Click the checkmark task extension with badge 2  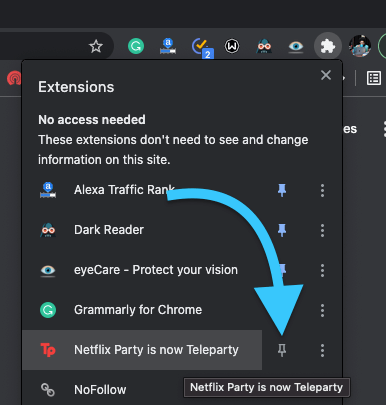200,47
